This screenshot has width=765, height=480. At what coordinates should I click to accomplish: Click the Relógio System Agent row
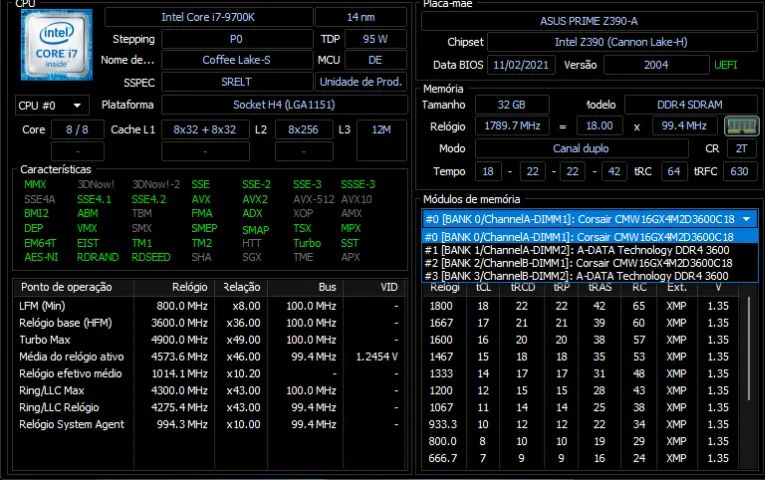tap(209, 424)
